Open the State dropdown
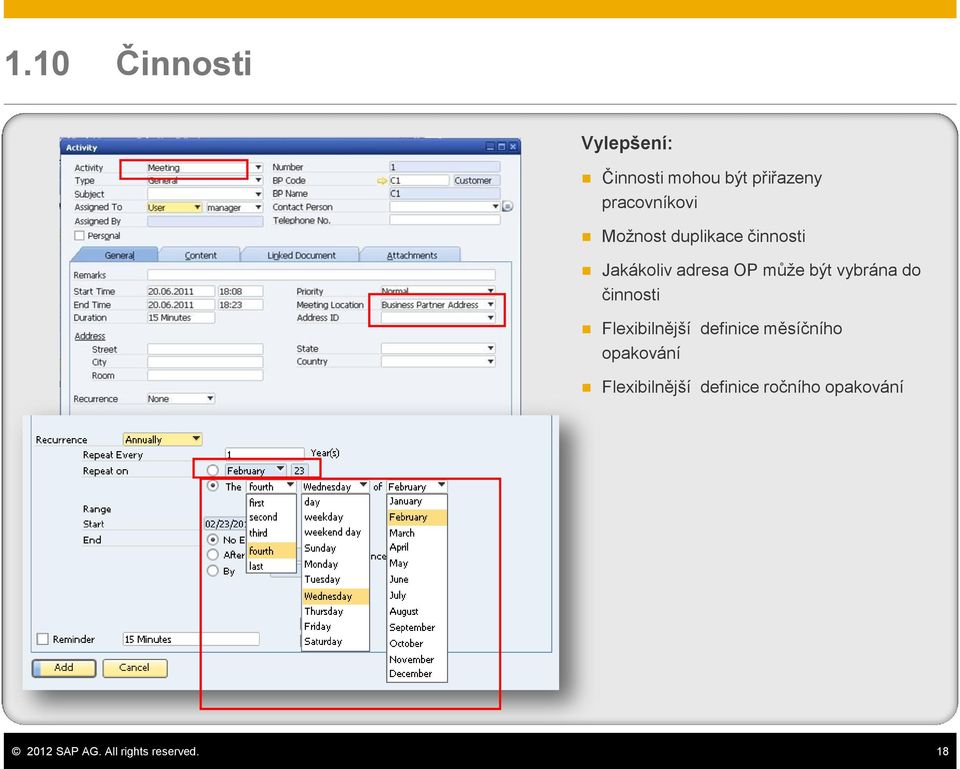 (490, 348)
